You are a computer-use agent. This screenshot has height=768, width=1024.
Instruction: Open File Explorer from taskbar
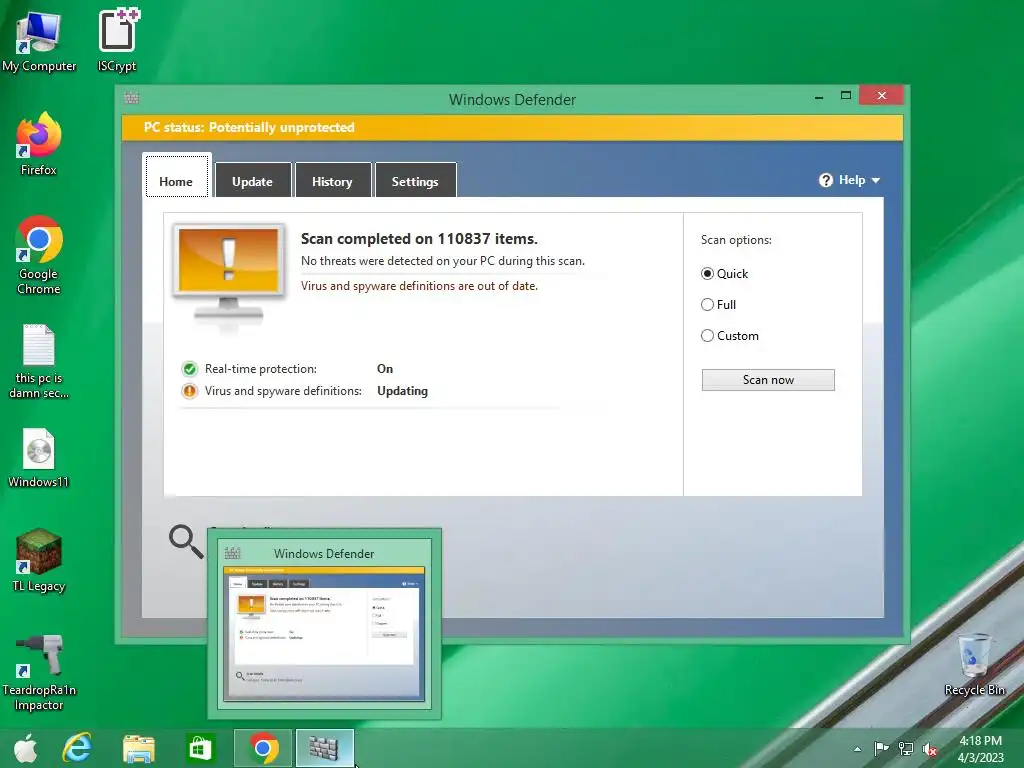tap(138, 748)
